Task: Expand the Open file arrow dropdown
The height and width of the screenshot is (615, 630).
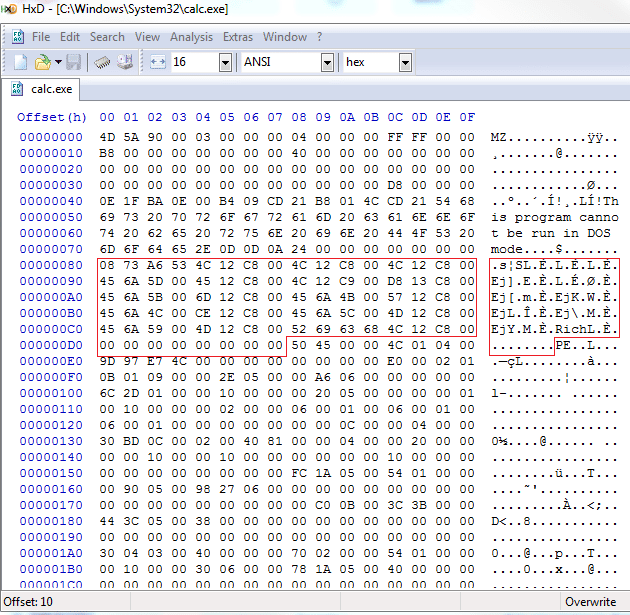Action: click(x=59, y=62)
